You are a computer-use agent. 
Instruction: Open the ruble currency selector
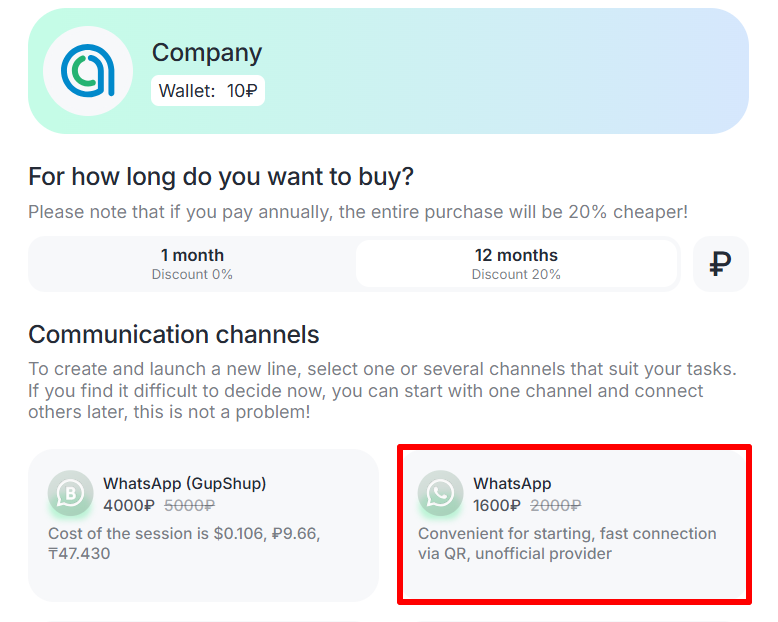click(720, 264)
